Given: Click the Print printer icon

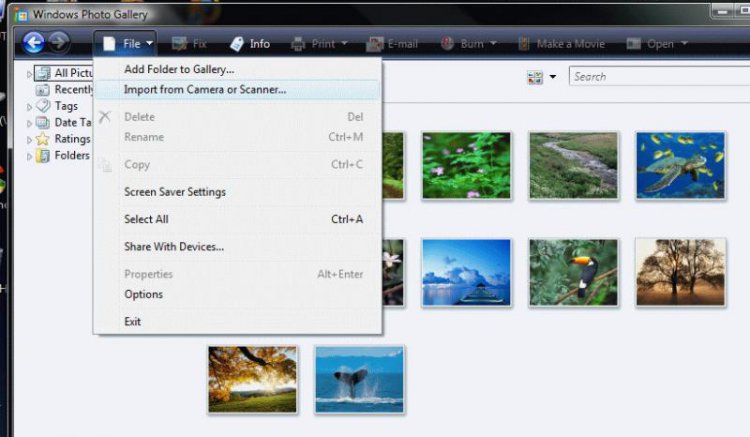Looking at the screenshot, I should click(298, 44).
